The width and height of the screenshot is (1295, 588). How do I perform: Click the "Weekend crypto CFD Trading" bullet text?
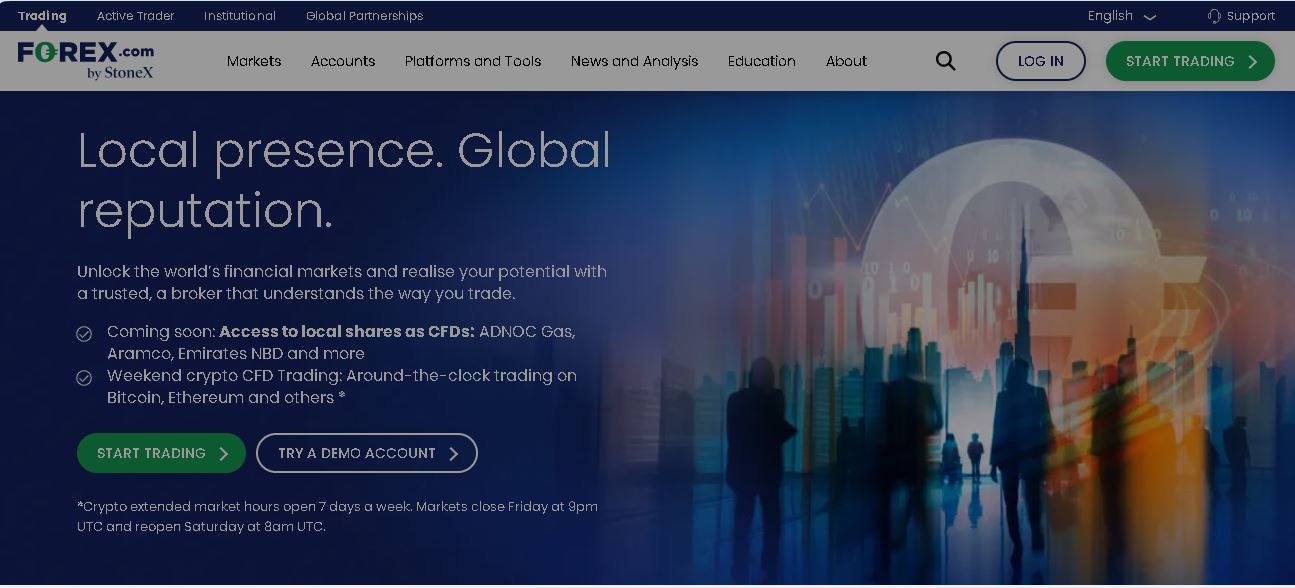(x=342, y=386)
